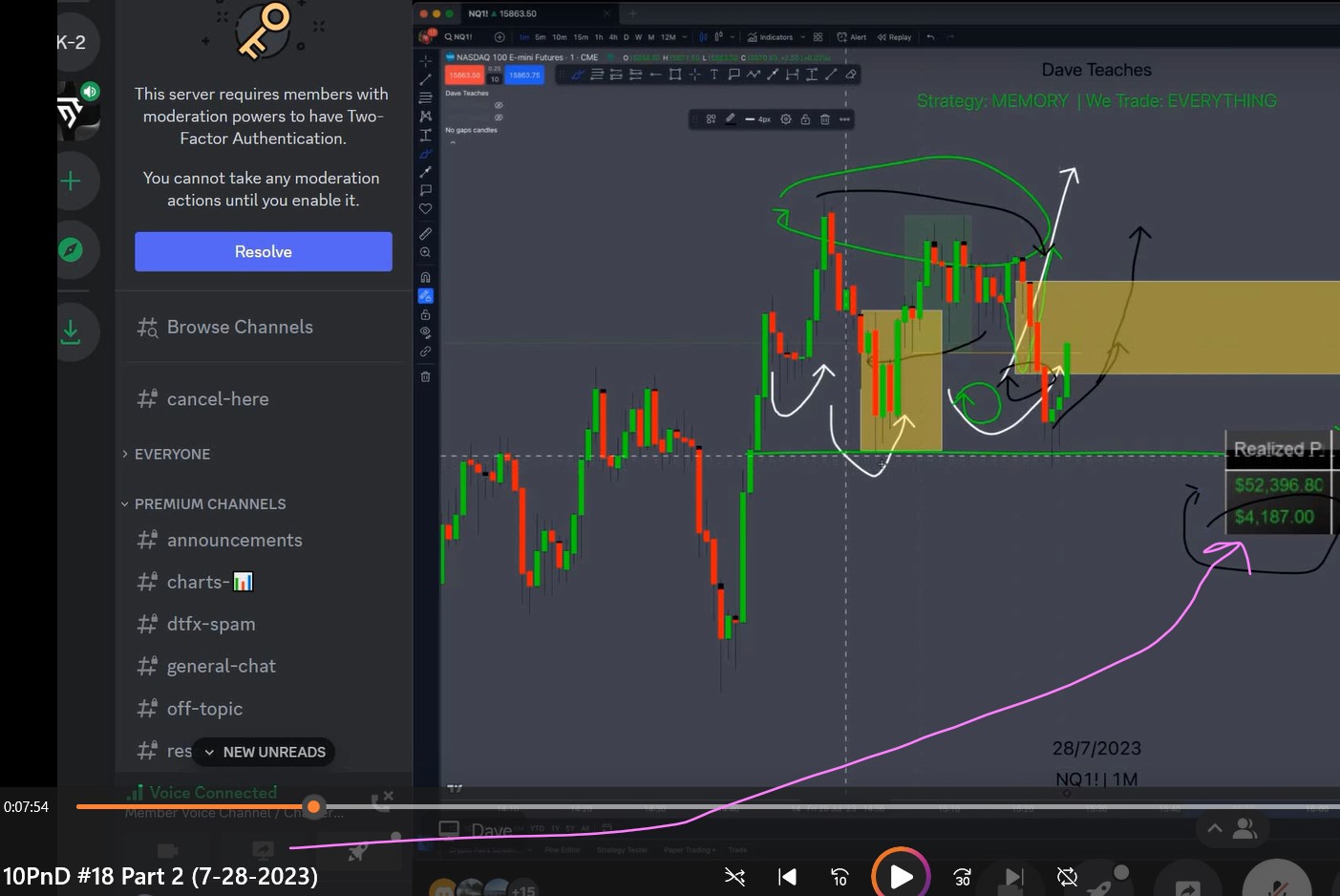The width and height of the screenshot is (1340, 896).
Task: Select callout tool in favorites toolbar
Action: 734,75
